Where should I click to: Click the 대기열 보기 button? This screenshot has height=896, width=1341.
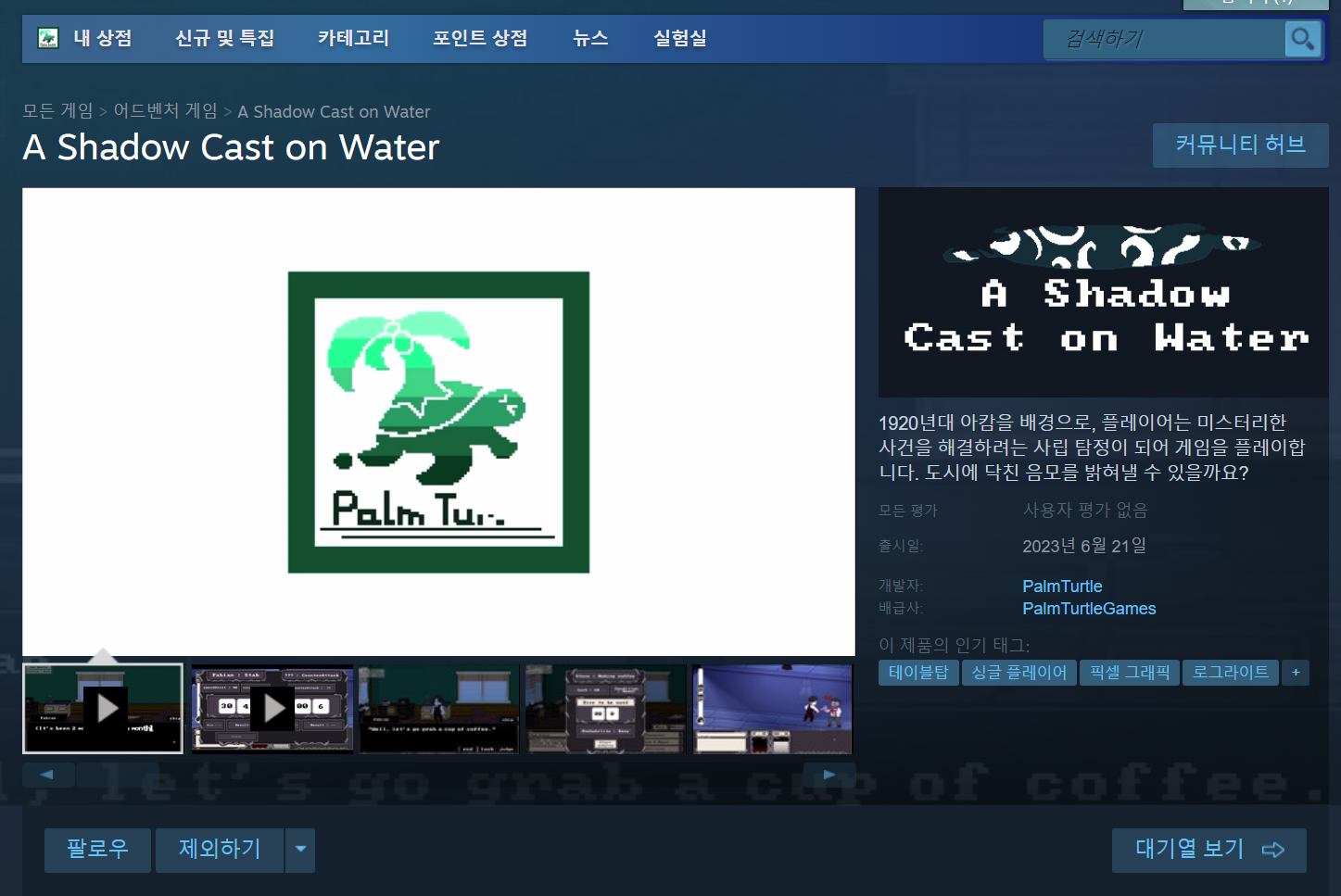(x=1208, y=850)
